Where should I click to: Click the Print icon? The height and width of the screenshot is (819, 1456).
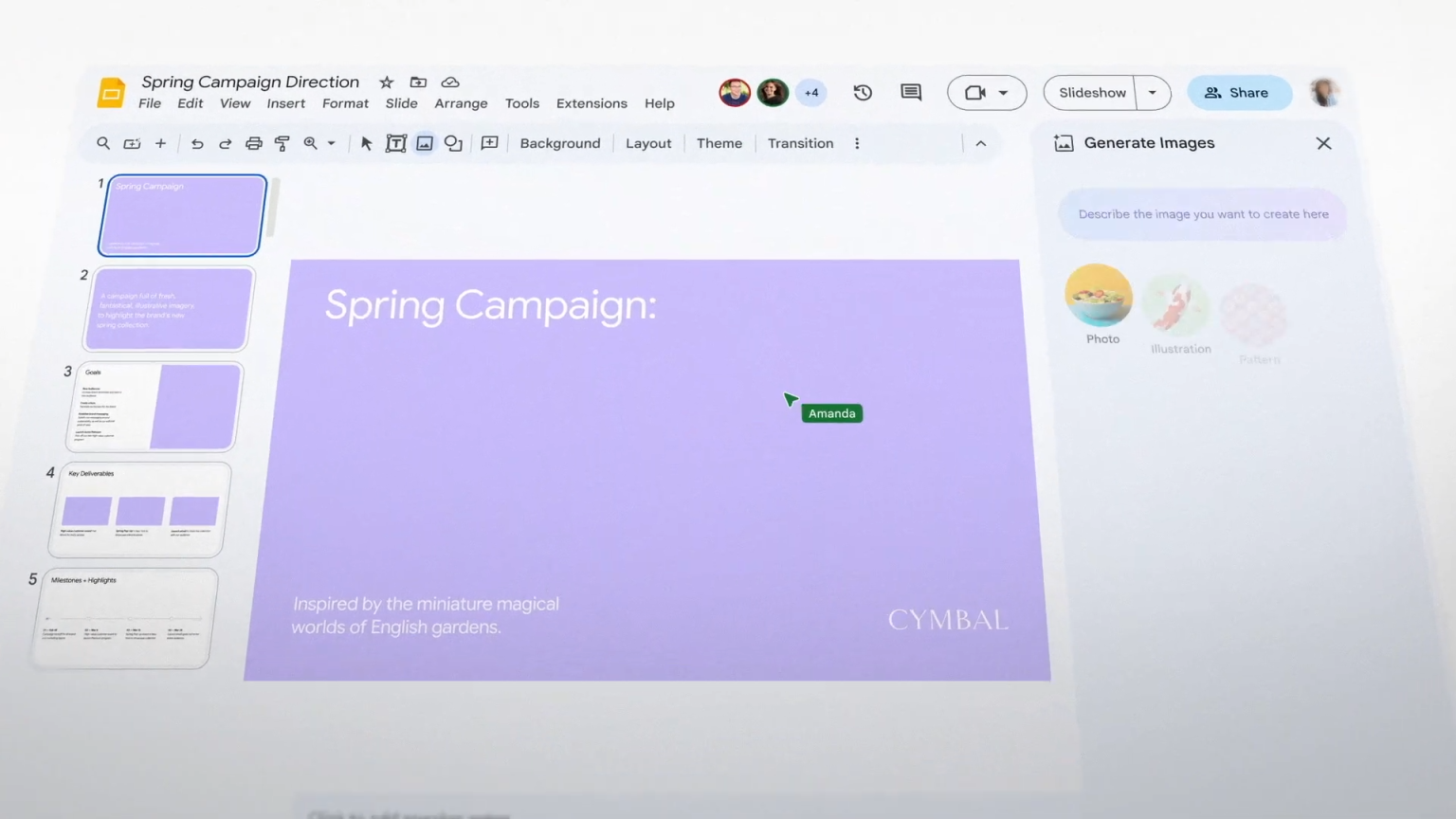pos(253,142)
